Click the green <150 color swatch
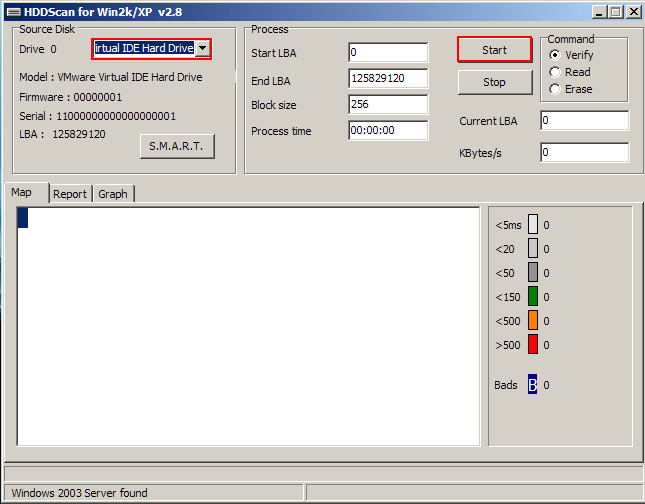 [533, 297]
